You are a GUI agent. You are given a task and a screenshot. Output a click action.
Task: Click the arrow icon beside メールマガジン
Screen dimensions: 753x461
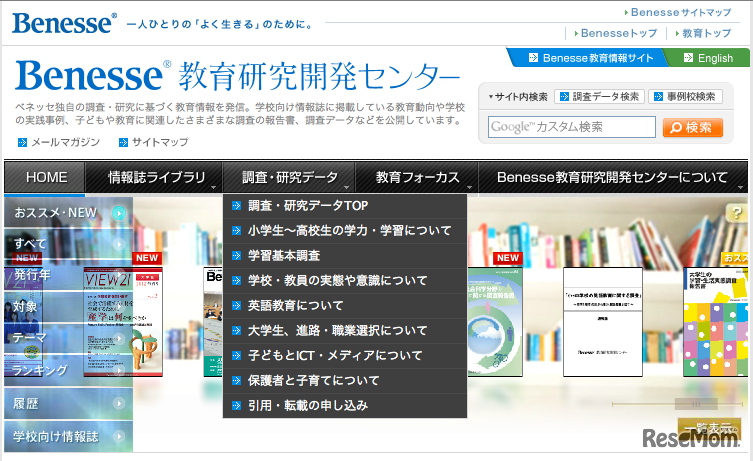(22, 142)
